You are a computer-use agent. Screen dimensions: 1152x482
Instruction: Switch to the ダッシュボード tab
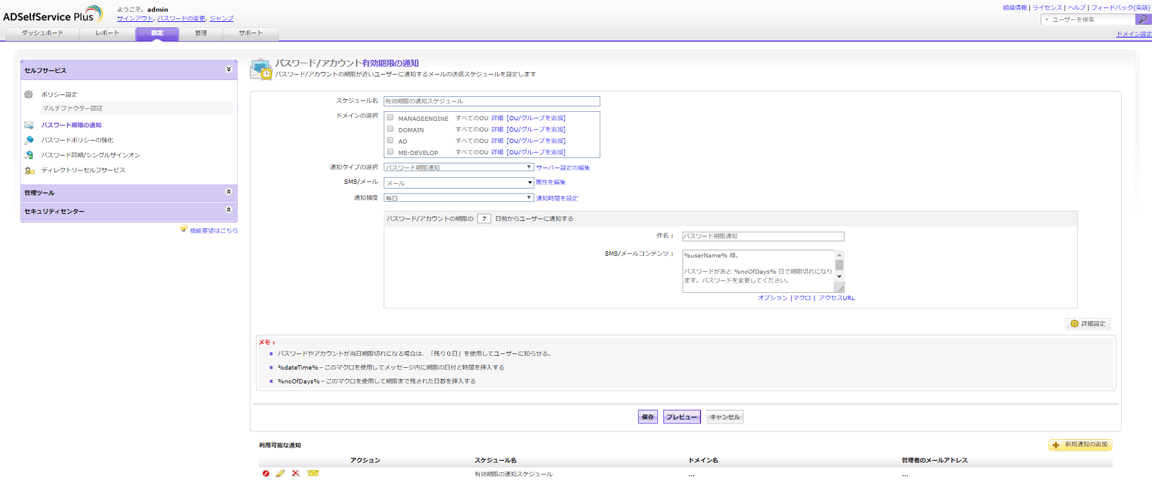coord(42,33)
